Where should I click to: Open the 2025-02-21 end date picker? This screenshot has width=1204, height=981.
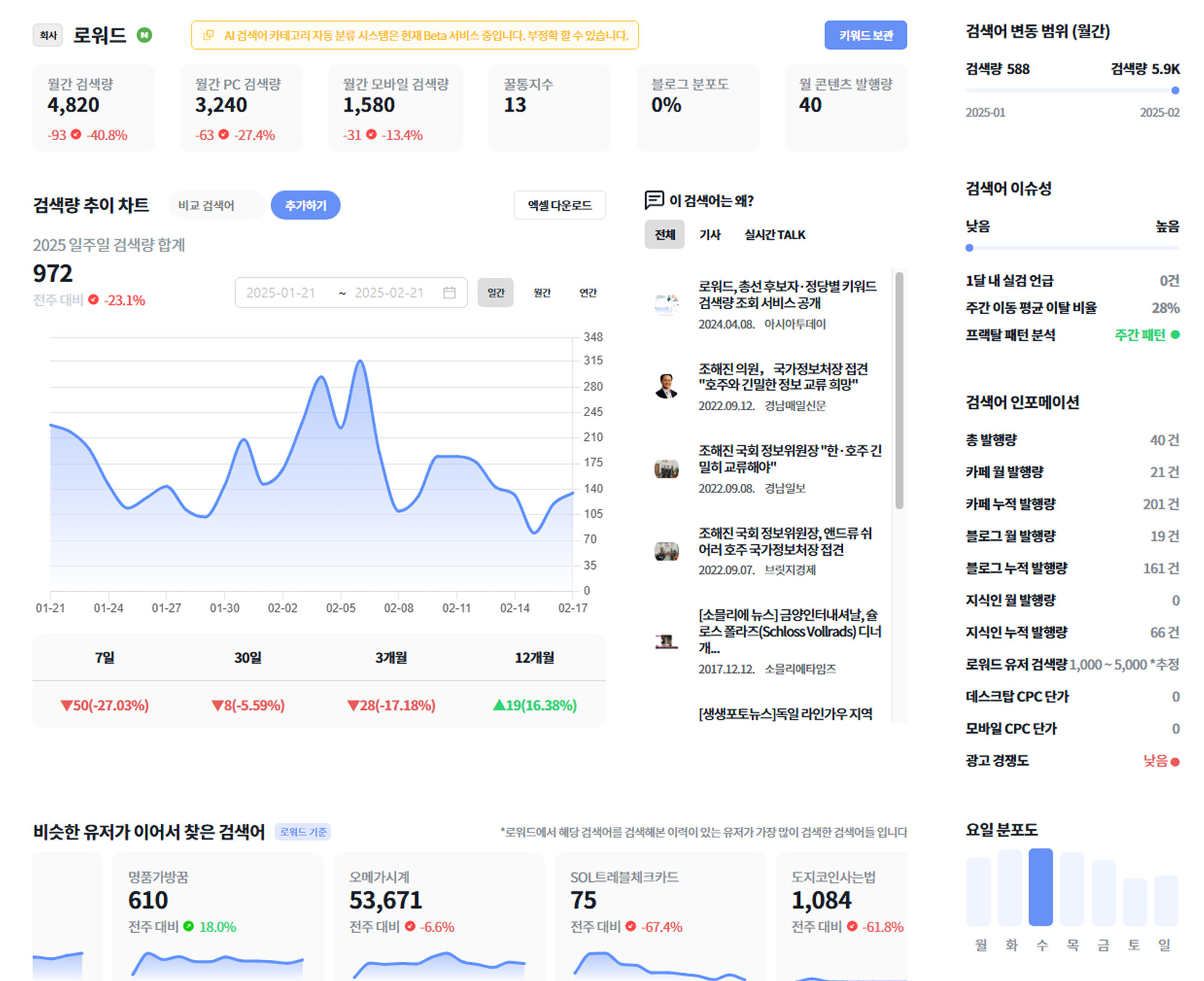pos(389,293)
